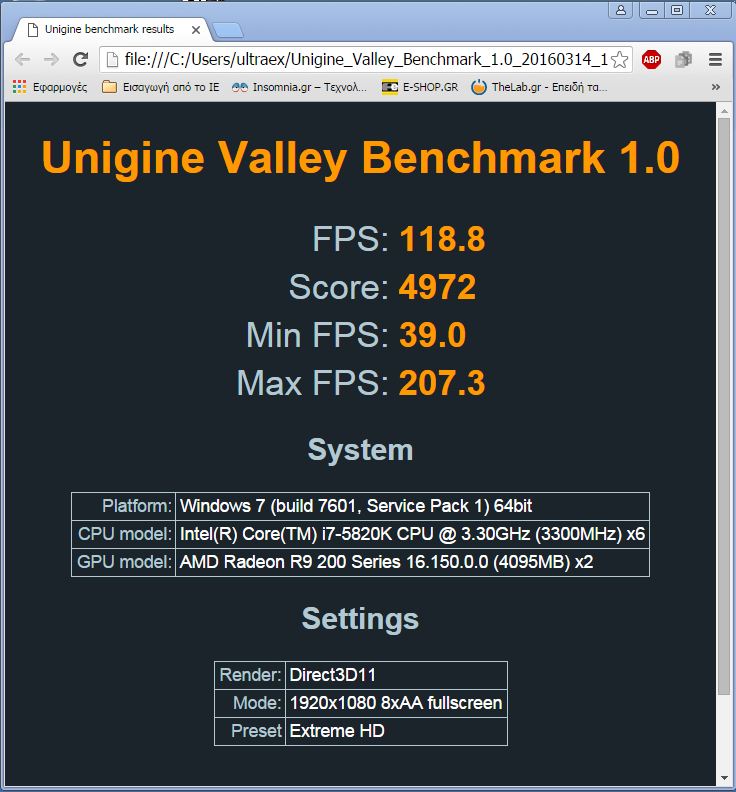Click the Extreme HD preset cell
The width and height of the screenshot is (736, 792).
click(x=397, y=731)
